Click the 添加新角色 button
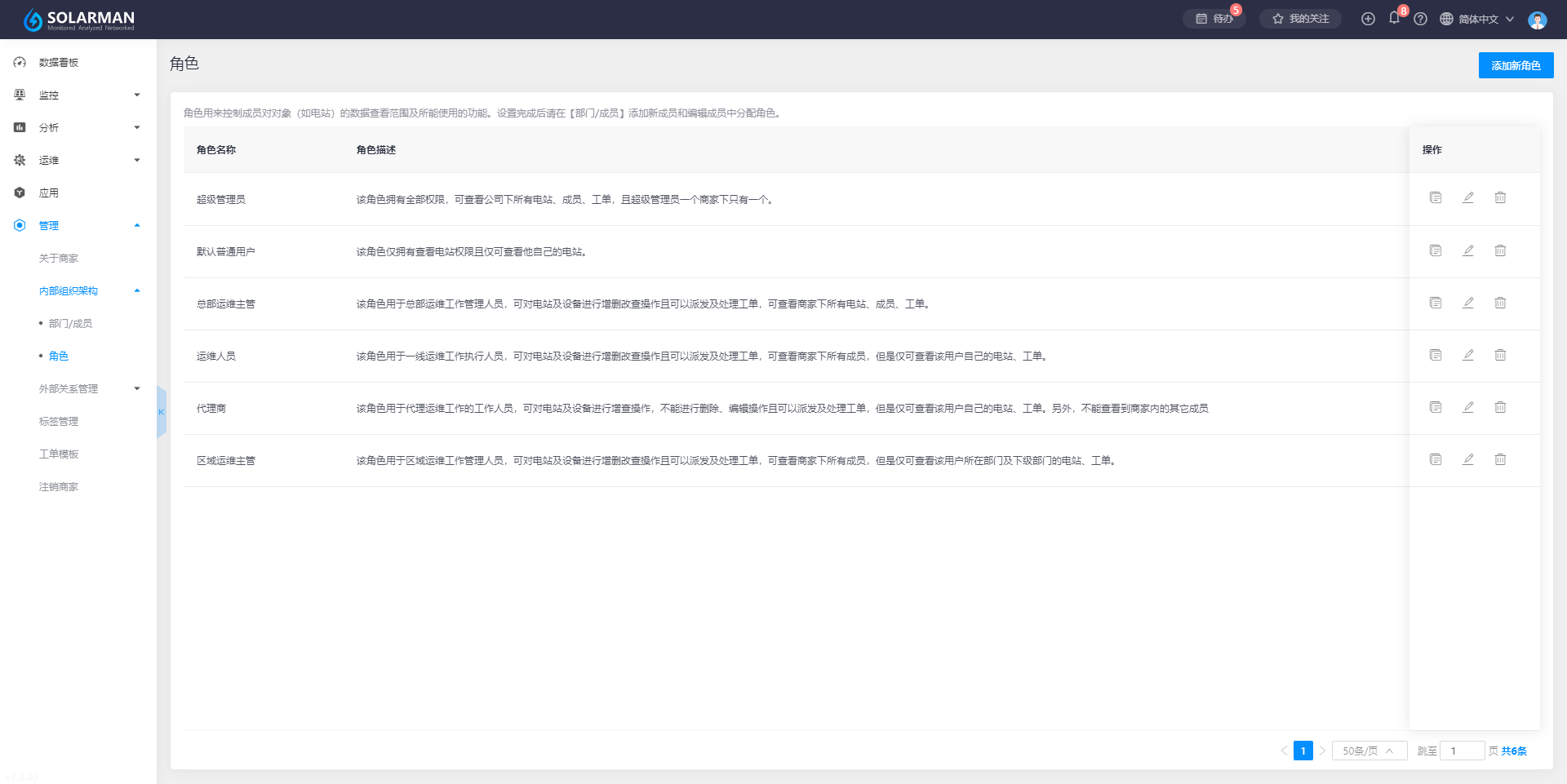 [x=1516, y=65]
